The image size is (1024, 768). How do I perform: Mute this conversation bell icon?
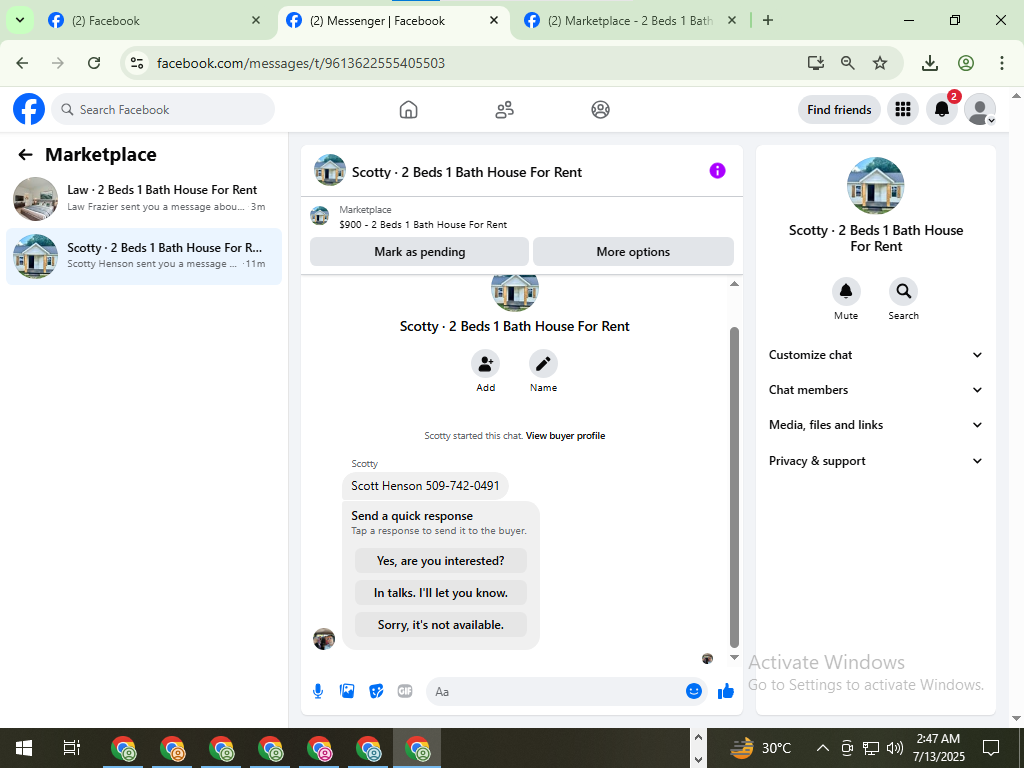click(x=846, y=291)
